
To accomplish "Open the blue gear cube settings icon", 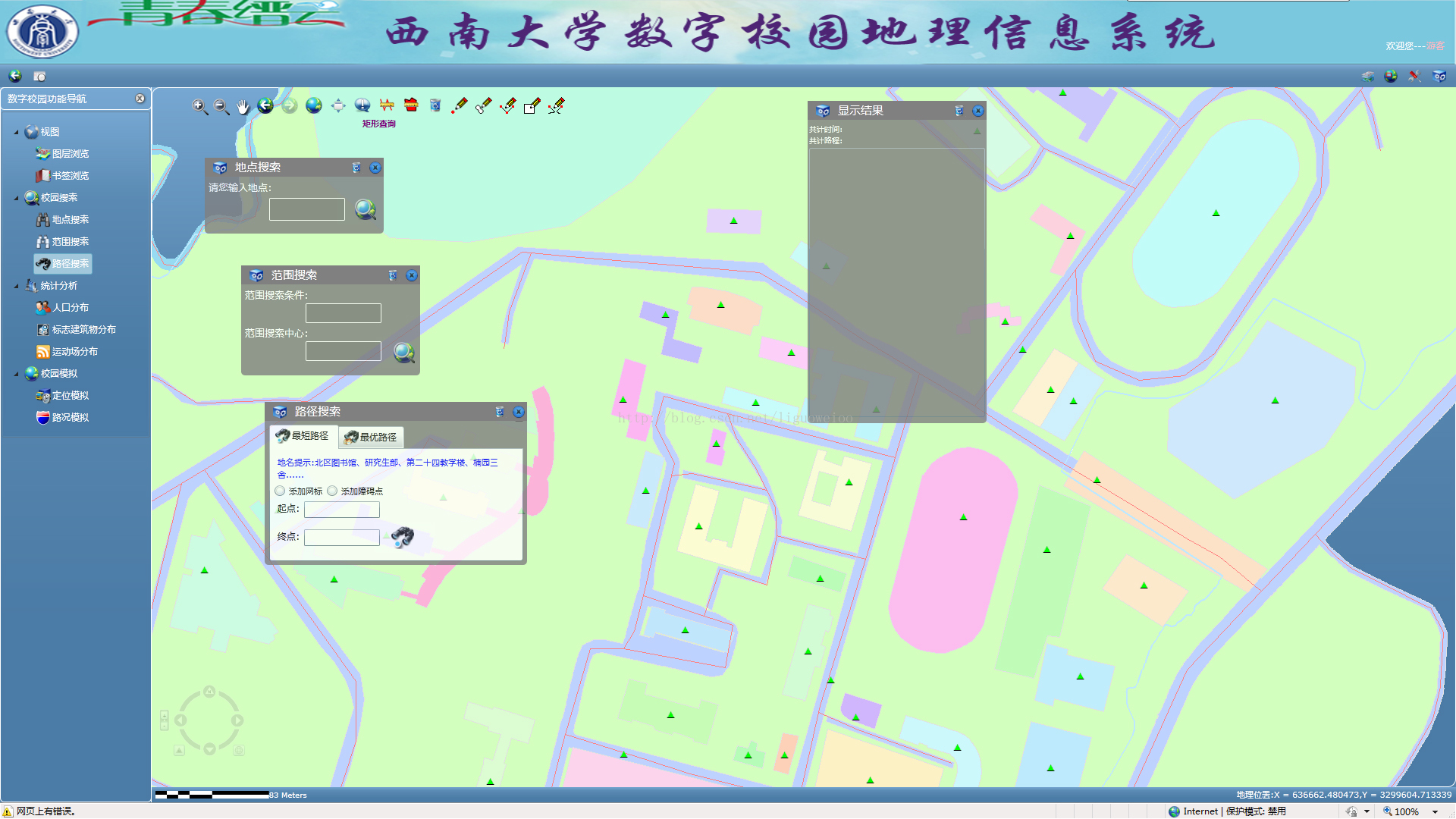I will click(x=1439, y=76).
